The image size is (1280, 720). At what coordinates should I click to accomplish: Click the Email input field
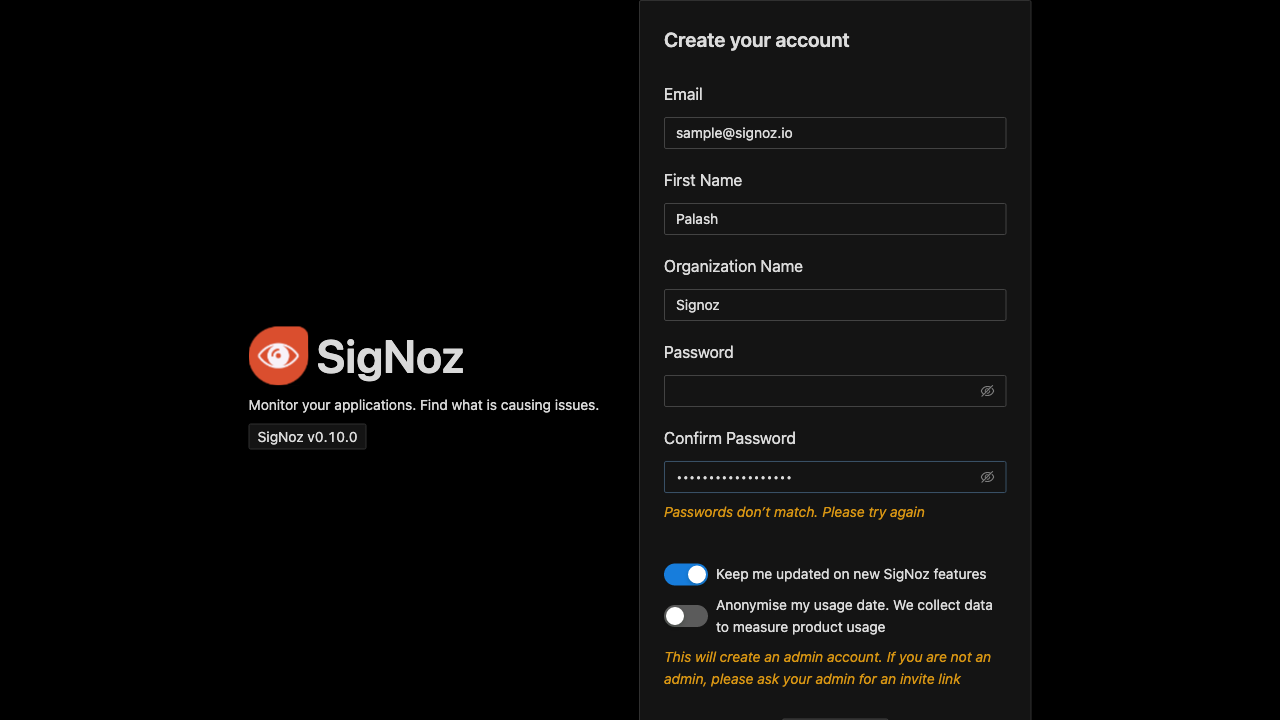click(x=834, y=133)
